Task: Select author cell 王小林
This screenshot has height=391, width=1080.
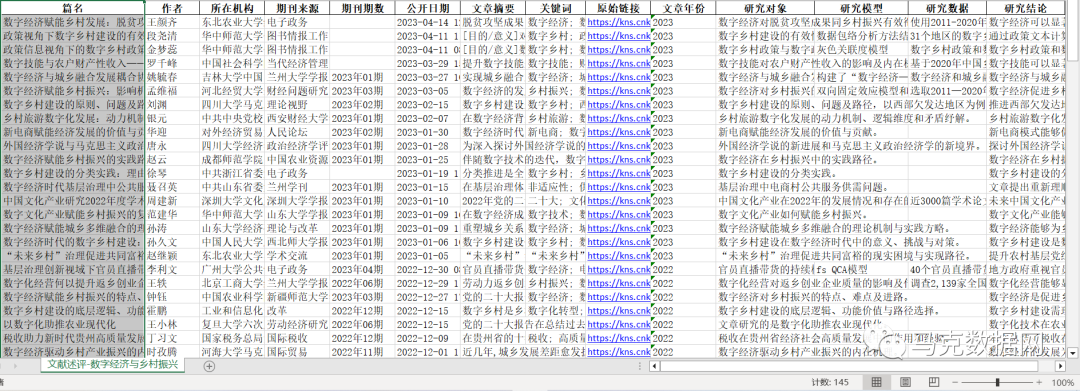Action: pos(172,324)
